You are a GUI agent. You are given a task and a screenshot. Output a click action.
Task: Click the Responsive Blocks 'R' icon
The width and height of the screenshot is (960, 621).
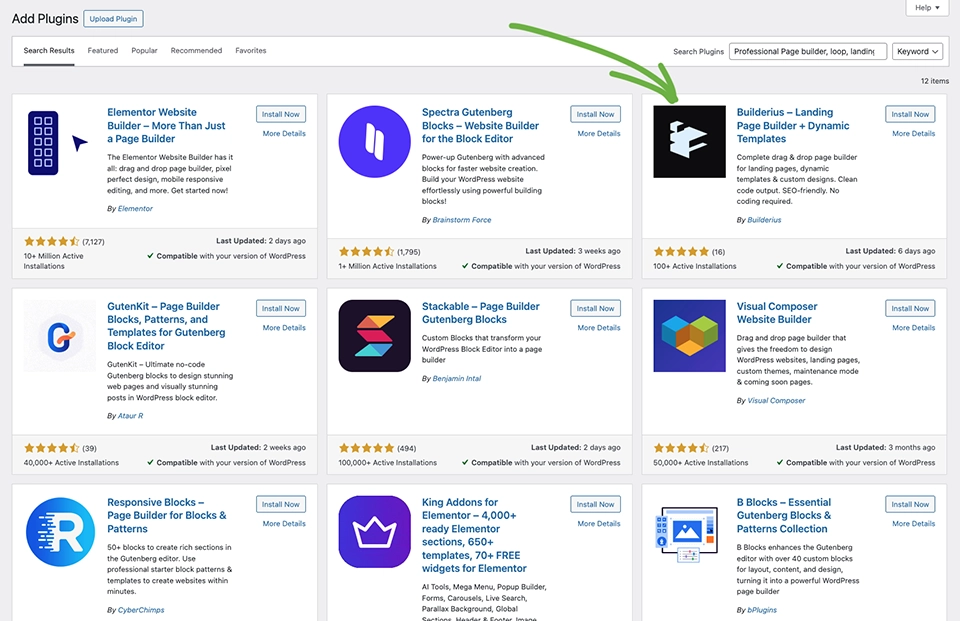pyautogui.click(x=59, y=530)
